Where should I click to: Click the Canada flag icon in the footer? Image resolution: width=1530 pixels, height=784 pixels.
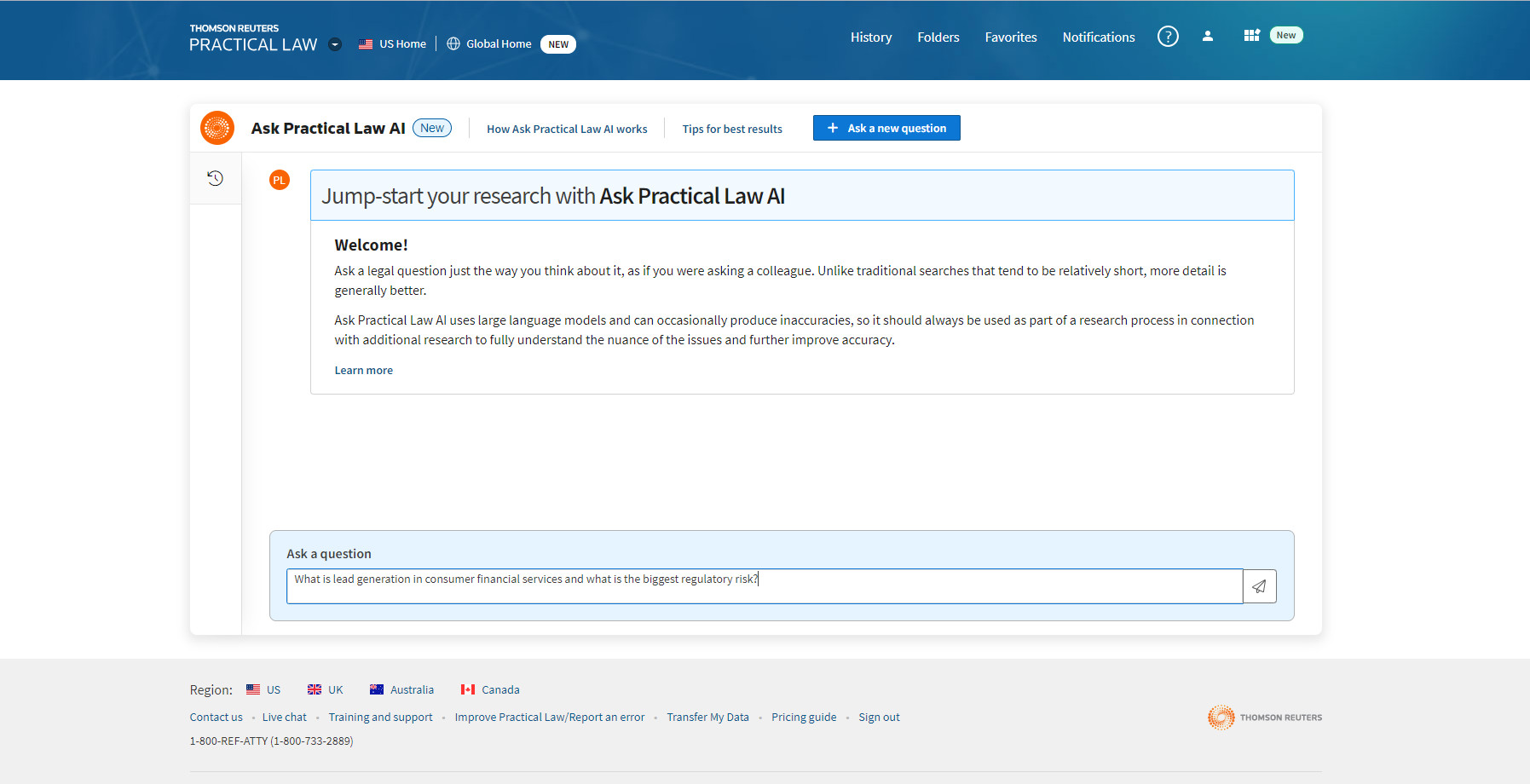tap(468, 689)
